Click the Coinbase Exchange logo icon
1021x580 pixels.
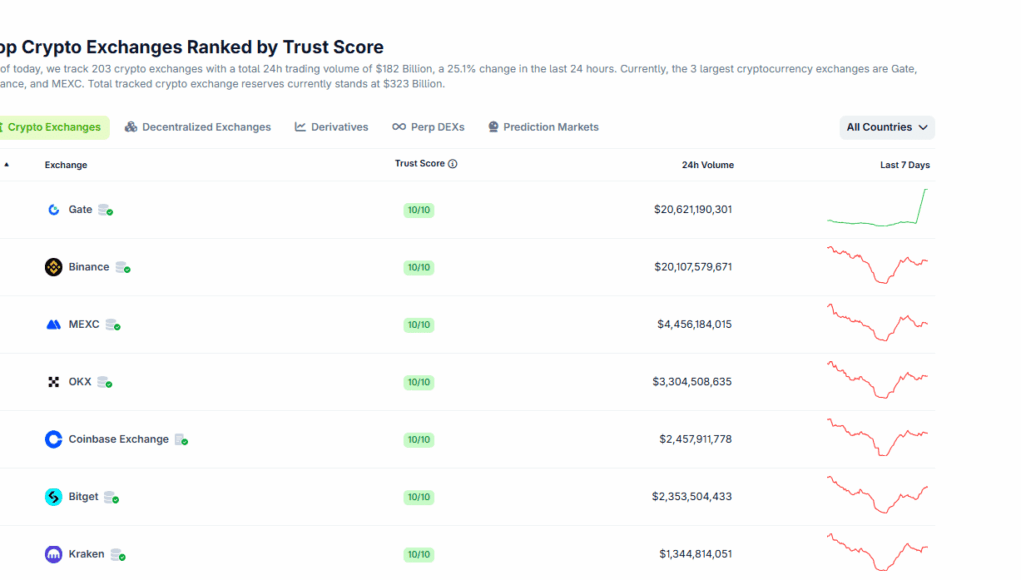(x=54, y=439)
